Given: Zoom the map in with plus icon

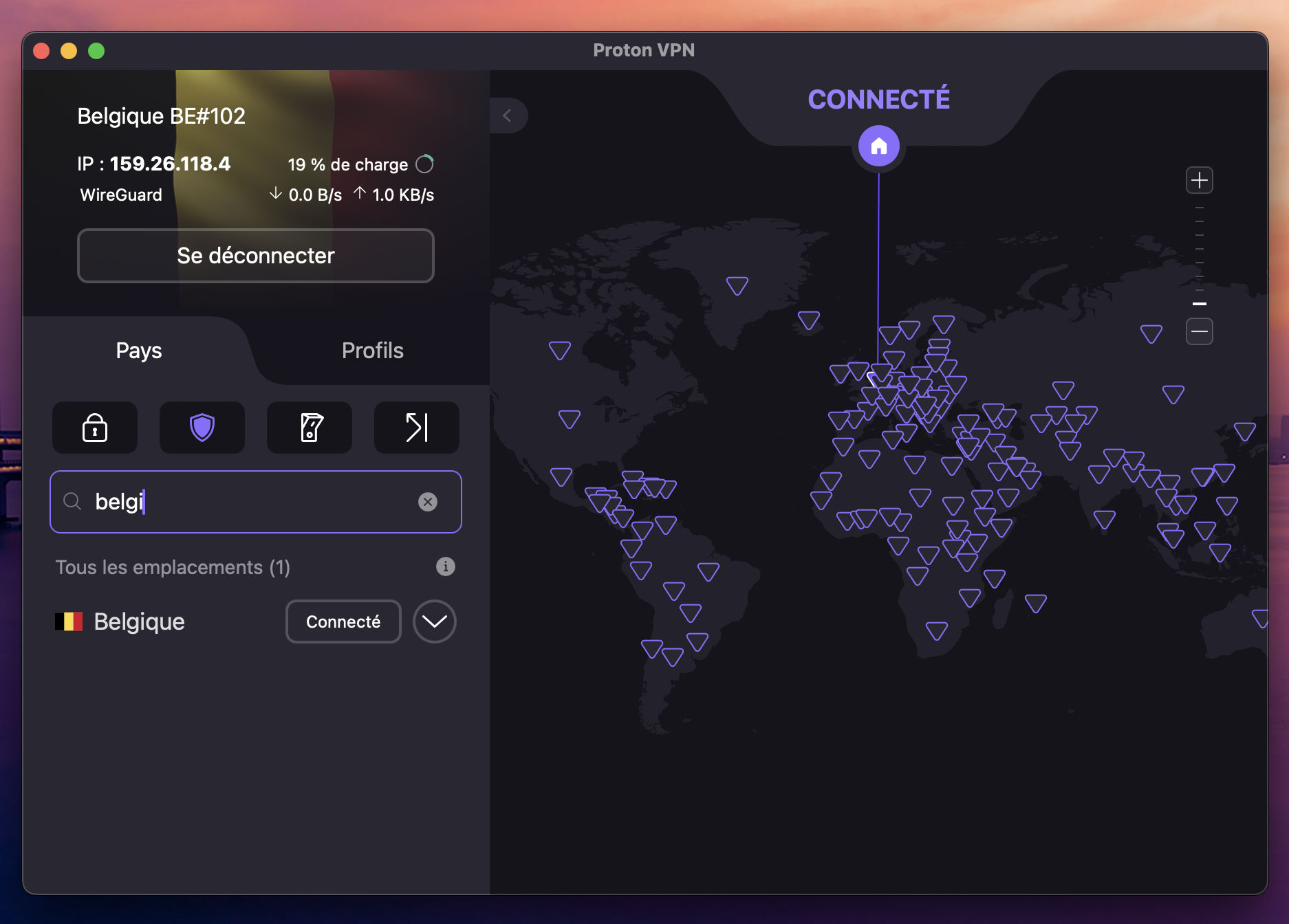Looking at the screenshot, I should (1198, 180).
